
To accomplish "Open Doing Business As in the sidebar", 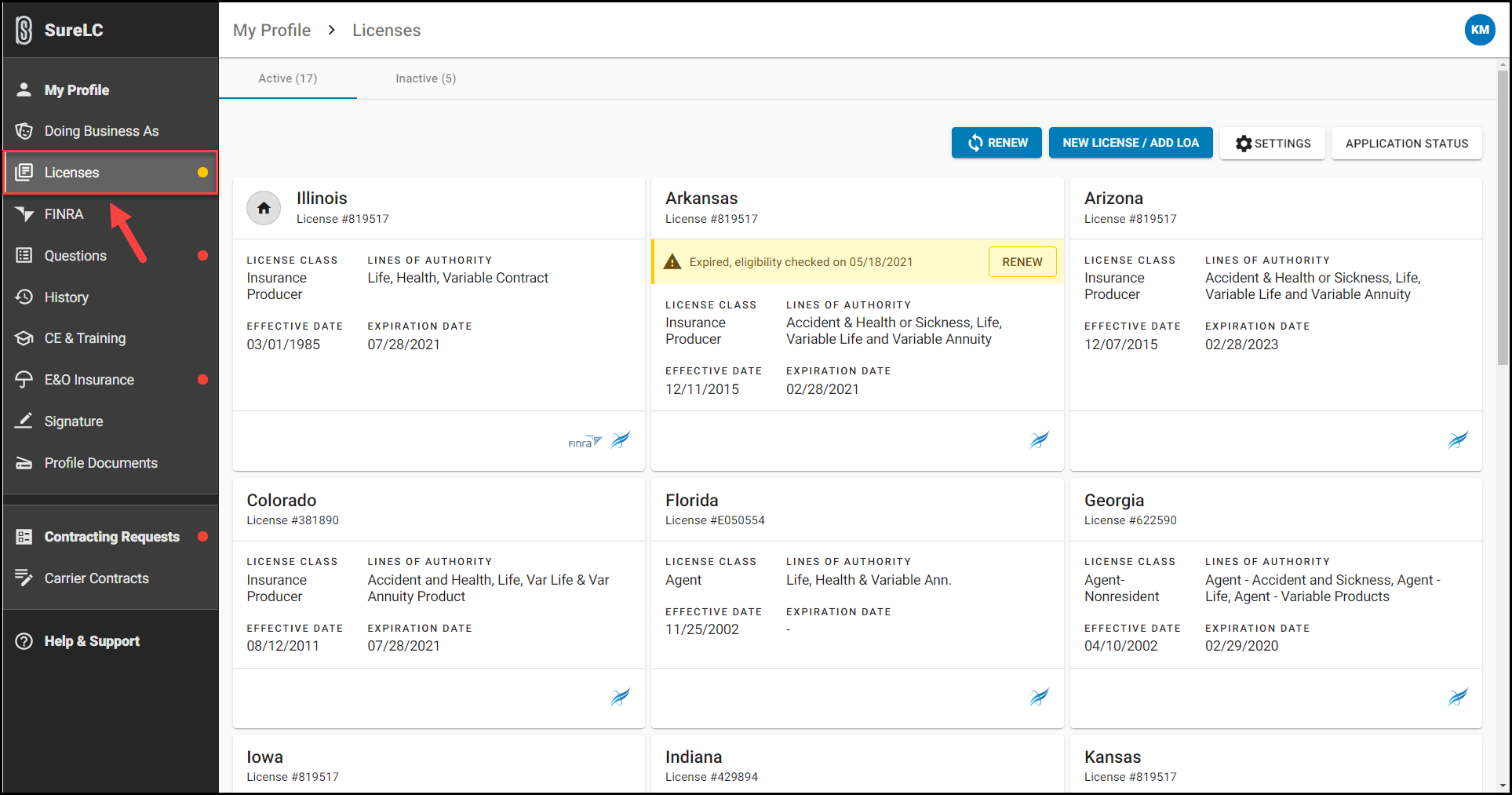I will point(111,131).
